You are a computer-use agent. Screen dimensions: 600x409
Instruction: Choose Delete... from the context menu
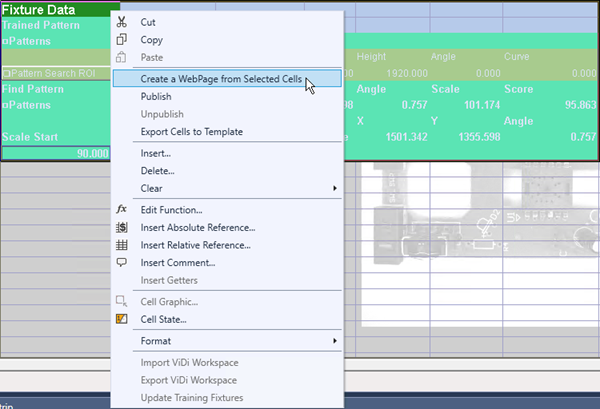click(157, 171)
